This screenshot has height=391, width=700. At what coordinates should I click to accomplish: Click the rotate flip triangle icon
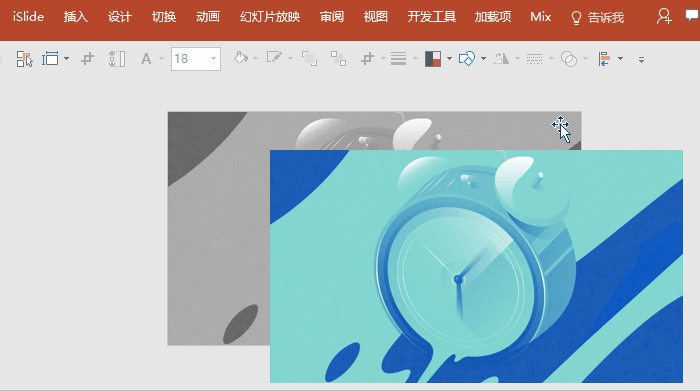(501, 58)
